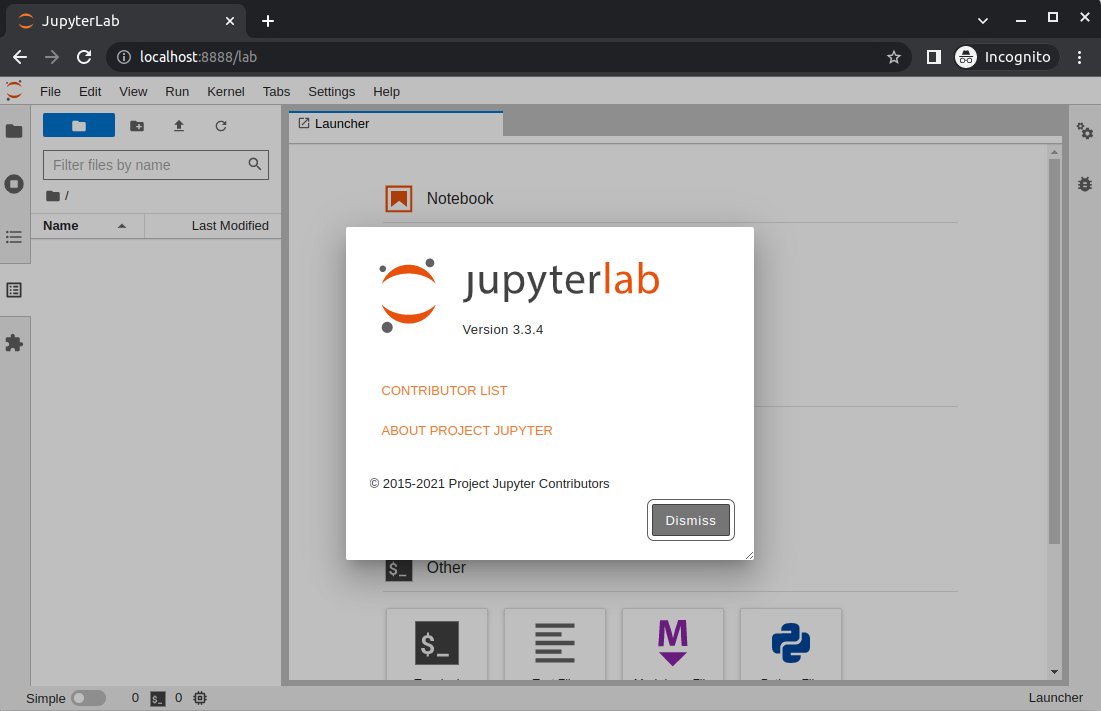Dismiss the About JupyterLab dialog

[x=690, y=520]
